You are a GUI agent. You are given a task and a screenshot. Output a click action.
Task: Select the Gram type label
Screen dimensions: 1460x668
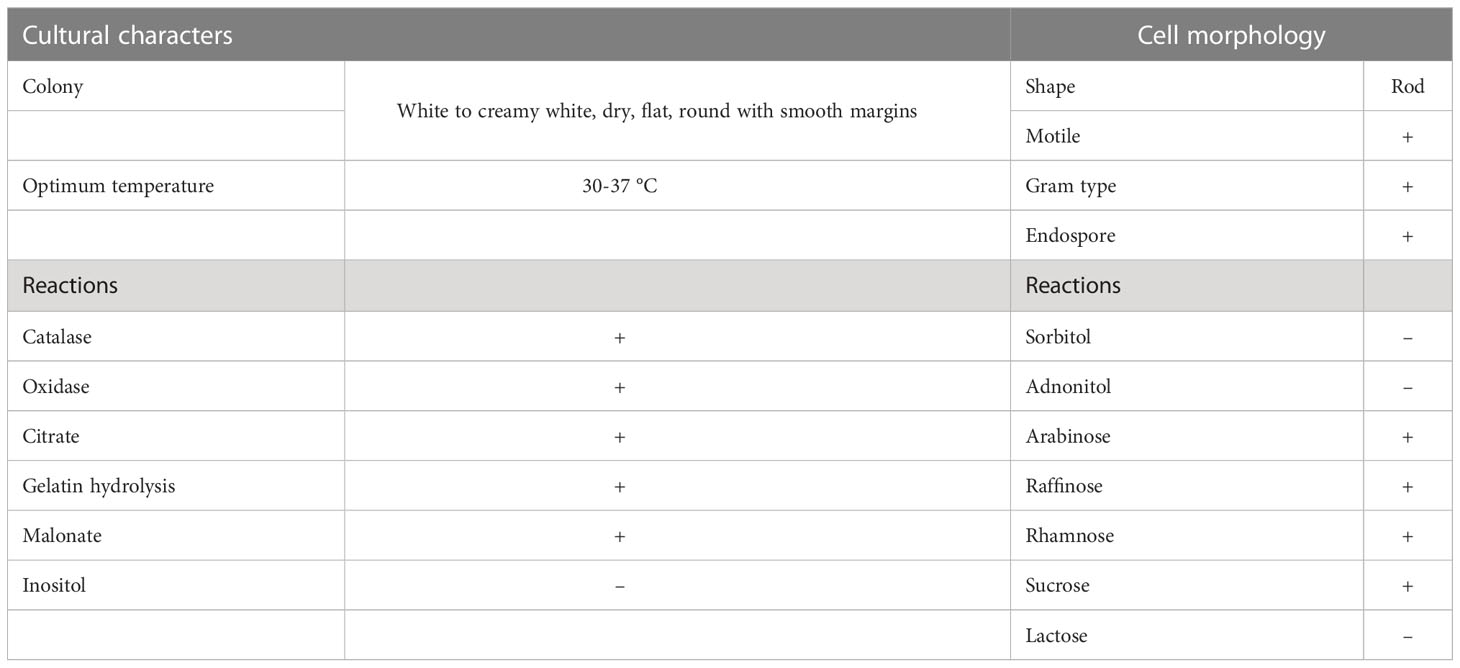pyautogui.click(x=1071, y=186)
